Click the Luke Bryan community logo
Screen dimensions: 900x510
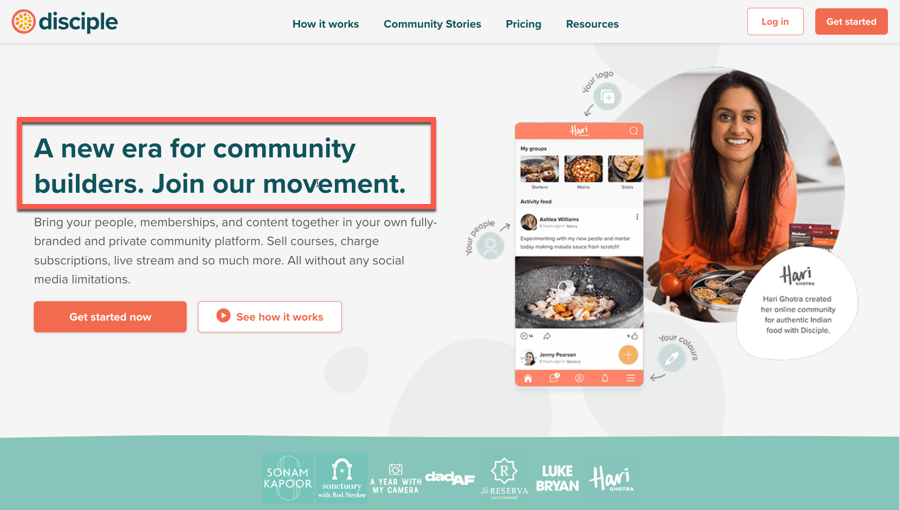point(557,478)
